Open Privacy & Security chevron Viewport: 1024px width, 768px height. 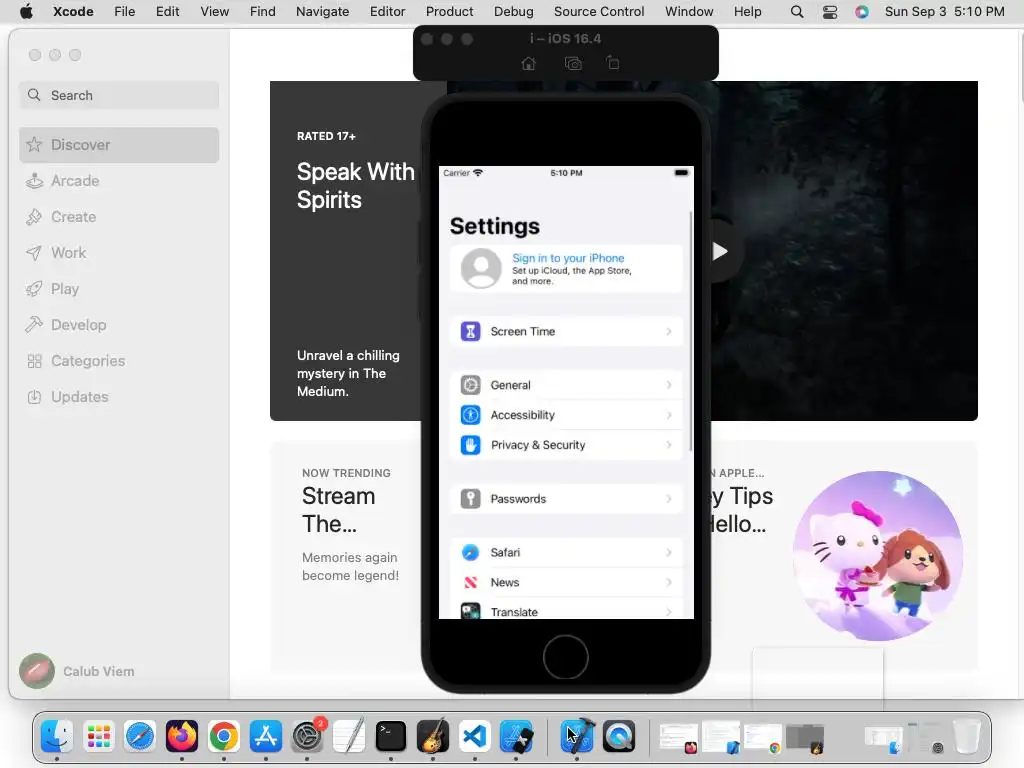click(669, 445)
